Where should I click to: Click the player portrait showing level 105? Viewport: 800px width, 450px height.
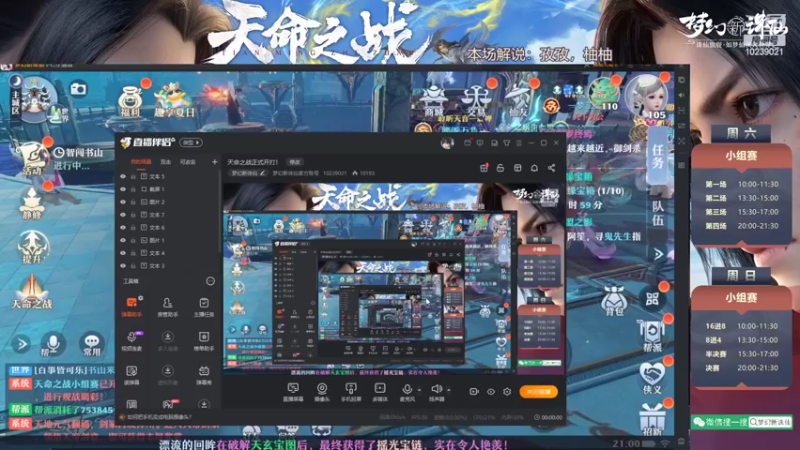(647, 97)
